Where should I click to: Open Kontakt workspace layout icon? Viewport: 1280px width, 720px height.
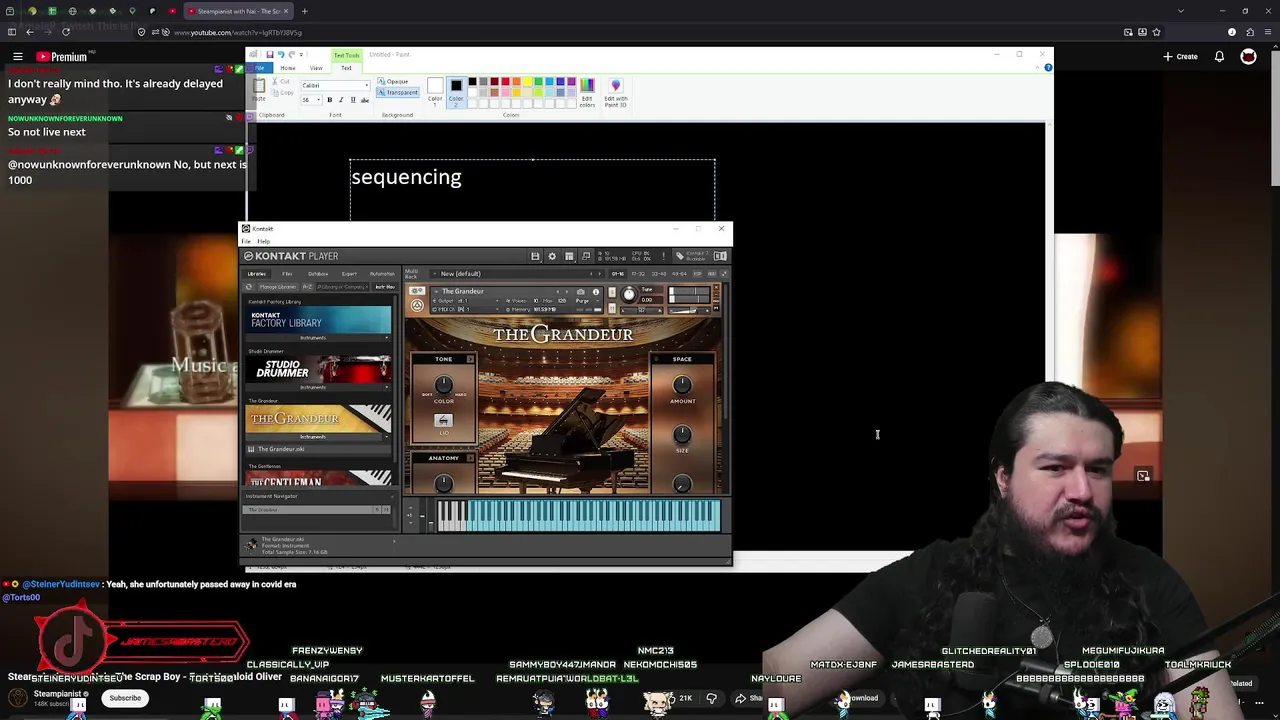[x=569, y=256]
